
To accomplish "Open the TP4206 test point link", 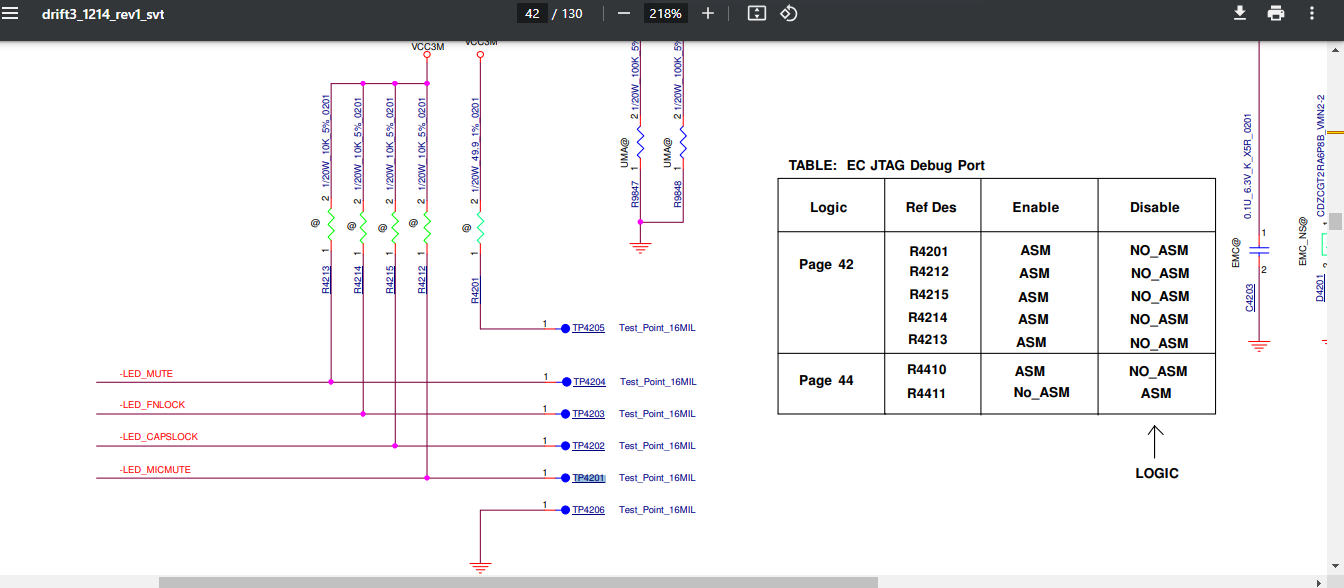I will [589, 510].
